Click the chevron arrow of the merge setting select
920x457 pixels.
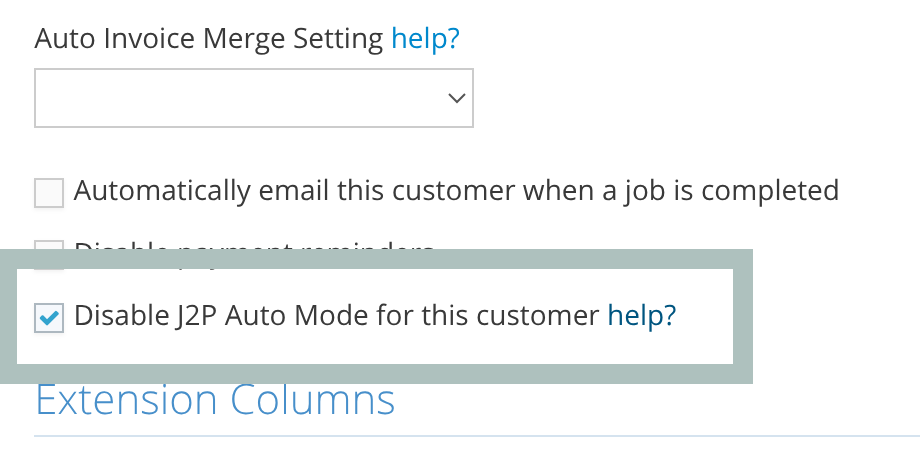tap(456, 98)
